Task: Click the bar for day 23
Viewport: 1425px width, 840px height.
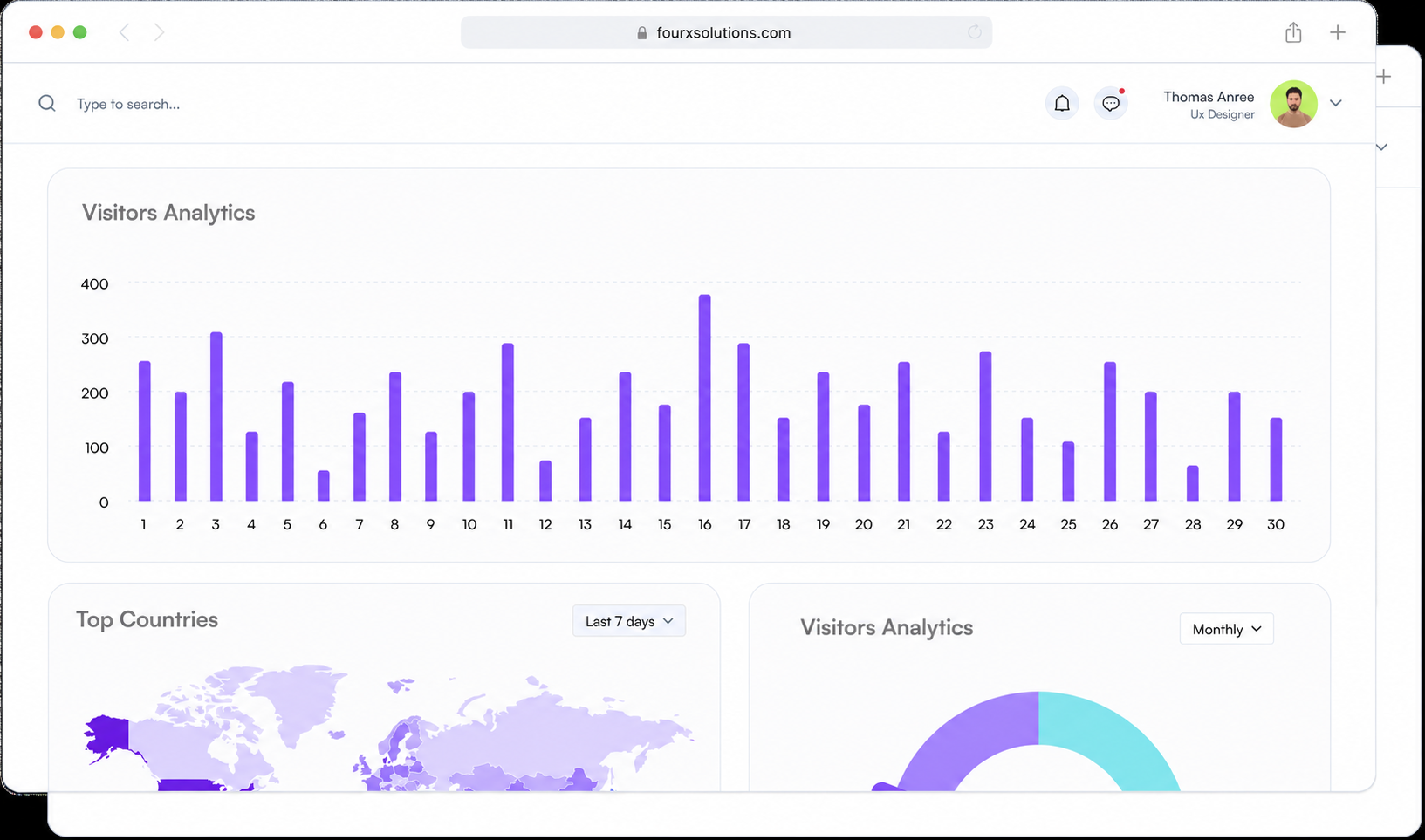Action: [985, 427]
